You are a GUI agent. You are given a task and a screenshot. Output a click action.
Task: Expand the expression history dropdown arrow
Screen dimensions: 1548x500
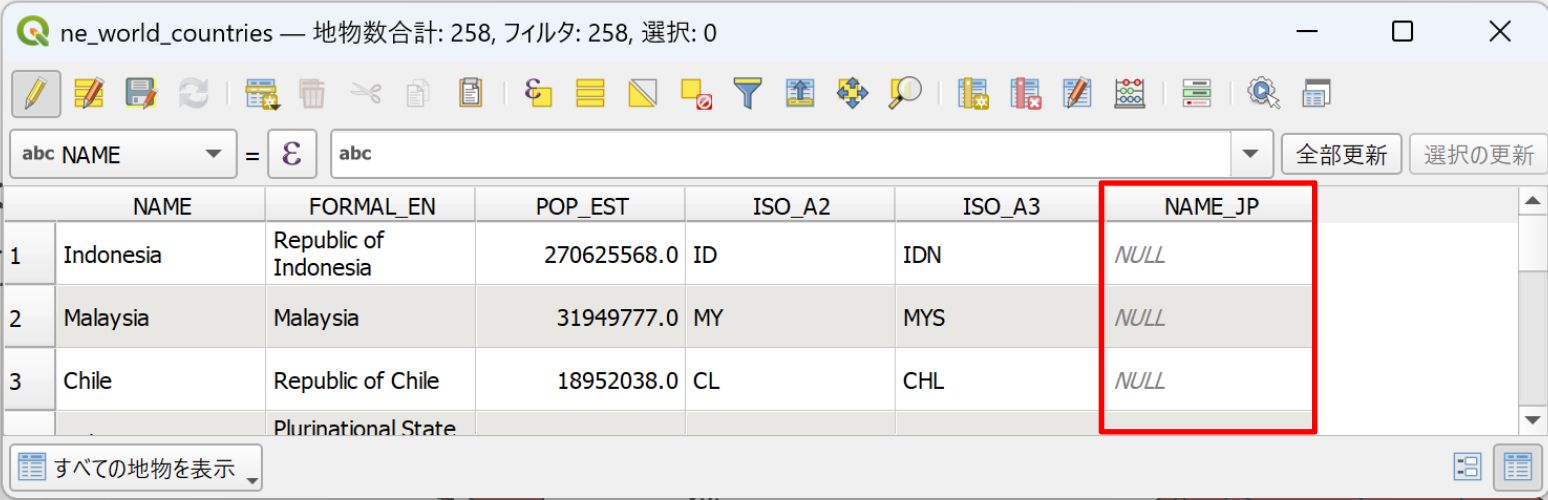1250,154
